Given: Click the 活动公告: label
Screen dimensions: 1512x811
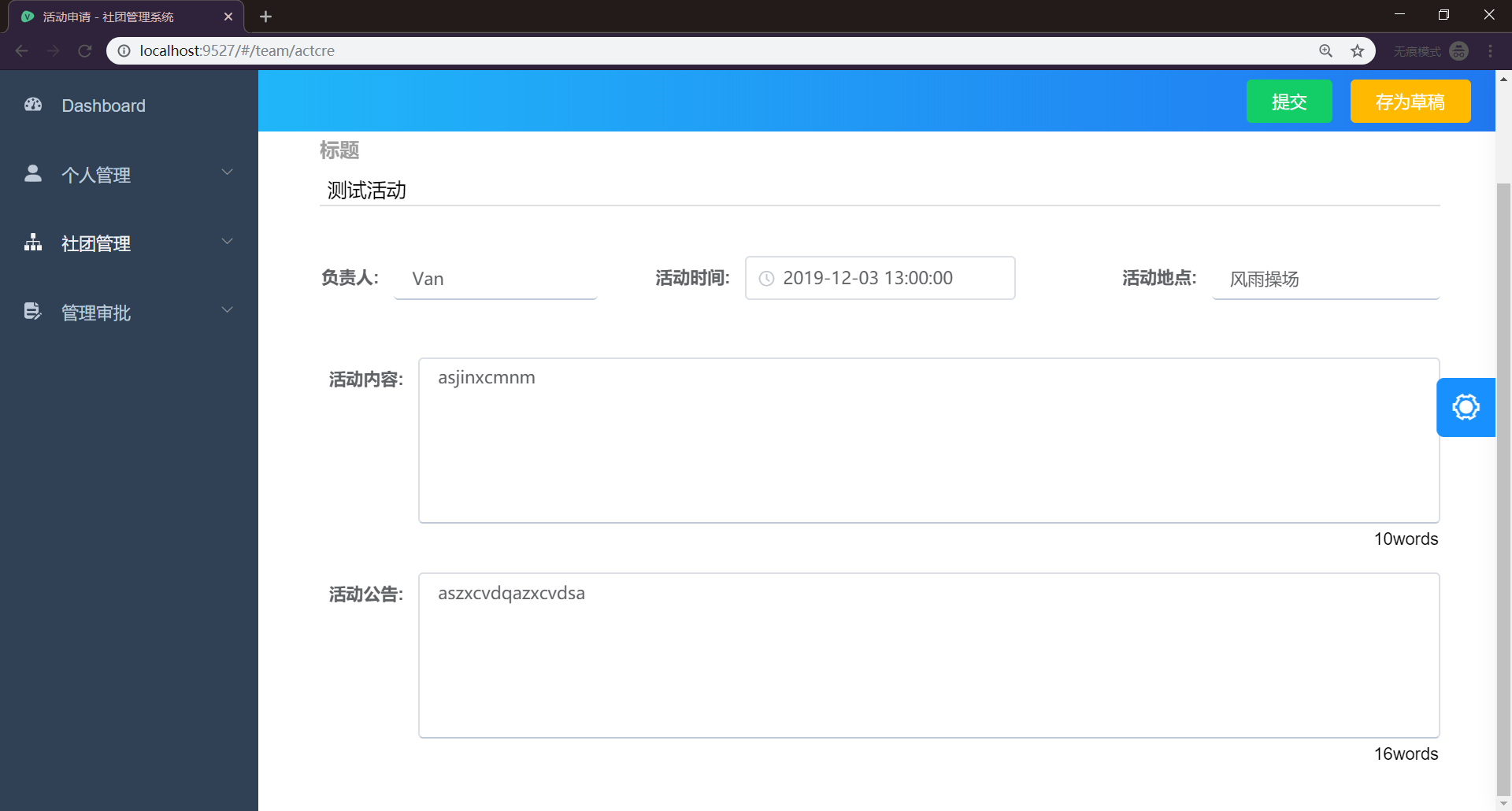Looking at the screenshot, I should click(x=366, y=594).
